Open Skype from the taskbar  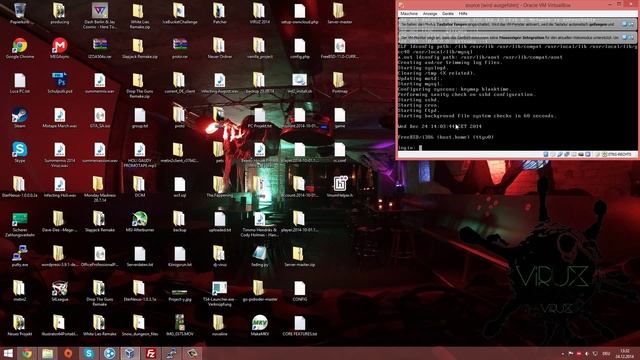coord(89,353)
